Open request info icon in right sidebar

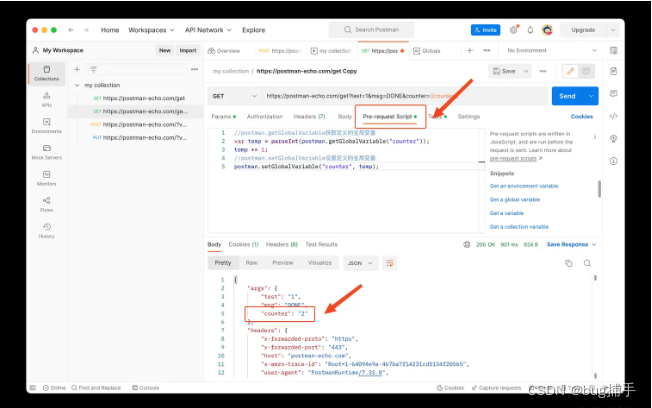[613, 161]
